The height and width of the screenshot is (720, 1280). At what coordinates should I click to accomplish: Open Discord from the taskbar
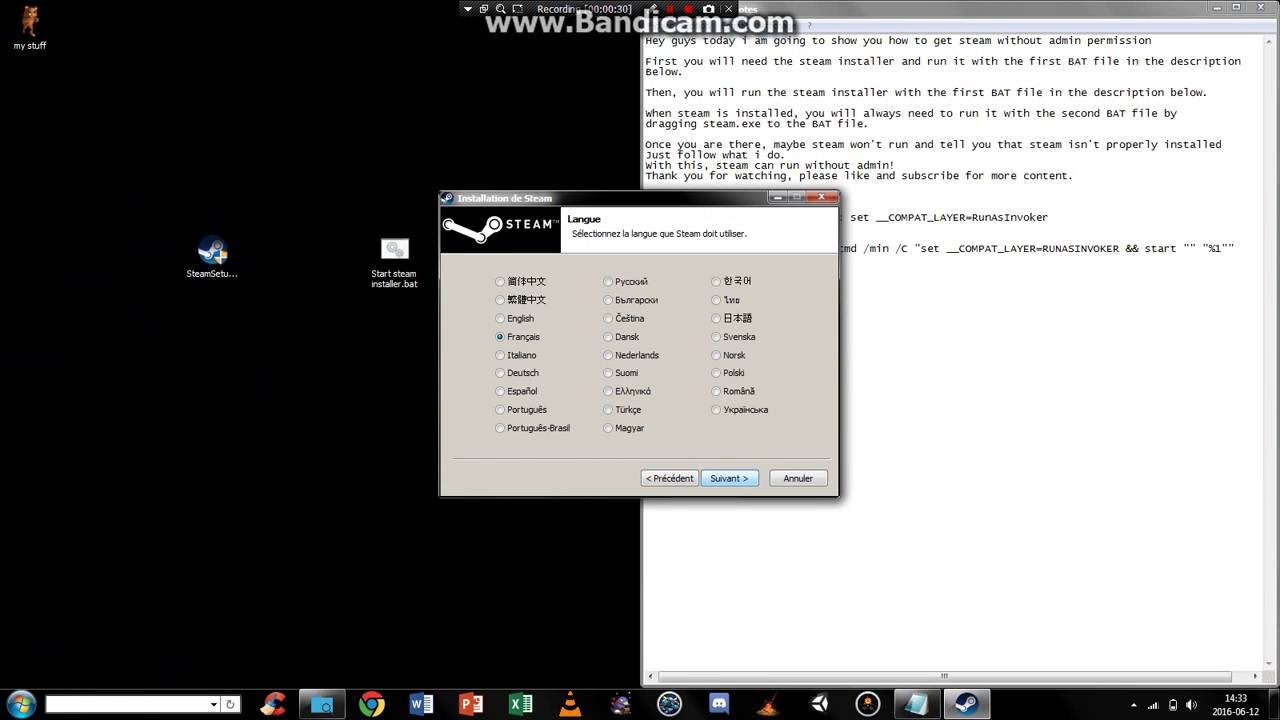click(x=718, y=704)
